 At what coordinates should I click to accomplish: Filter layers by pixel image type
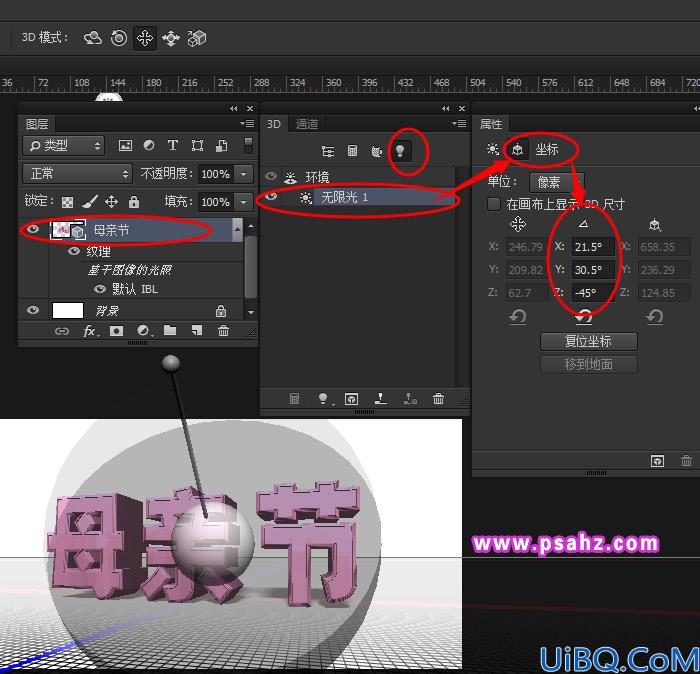pyautogui.click(x=125, y=146)
